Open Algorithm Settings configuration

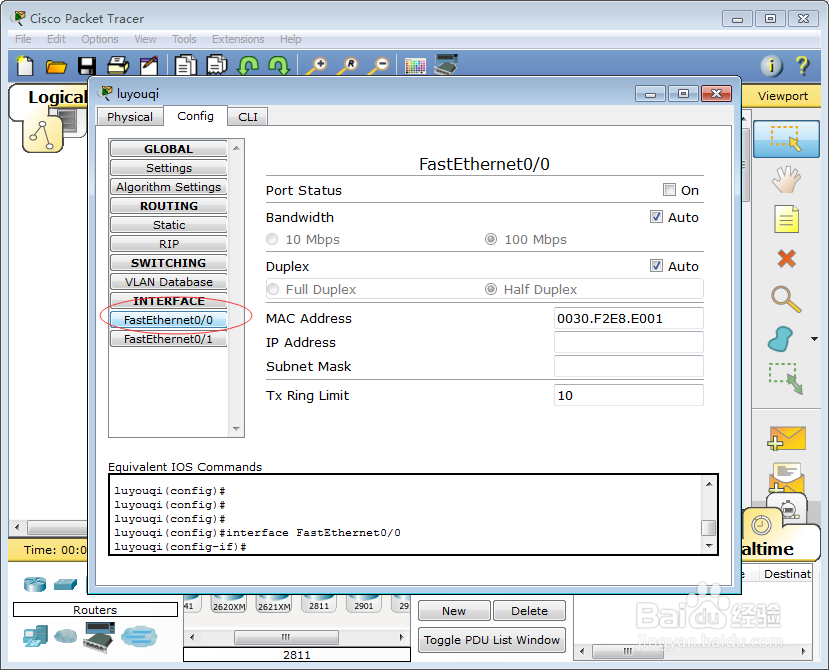click(x=169, y=187)
